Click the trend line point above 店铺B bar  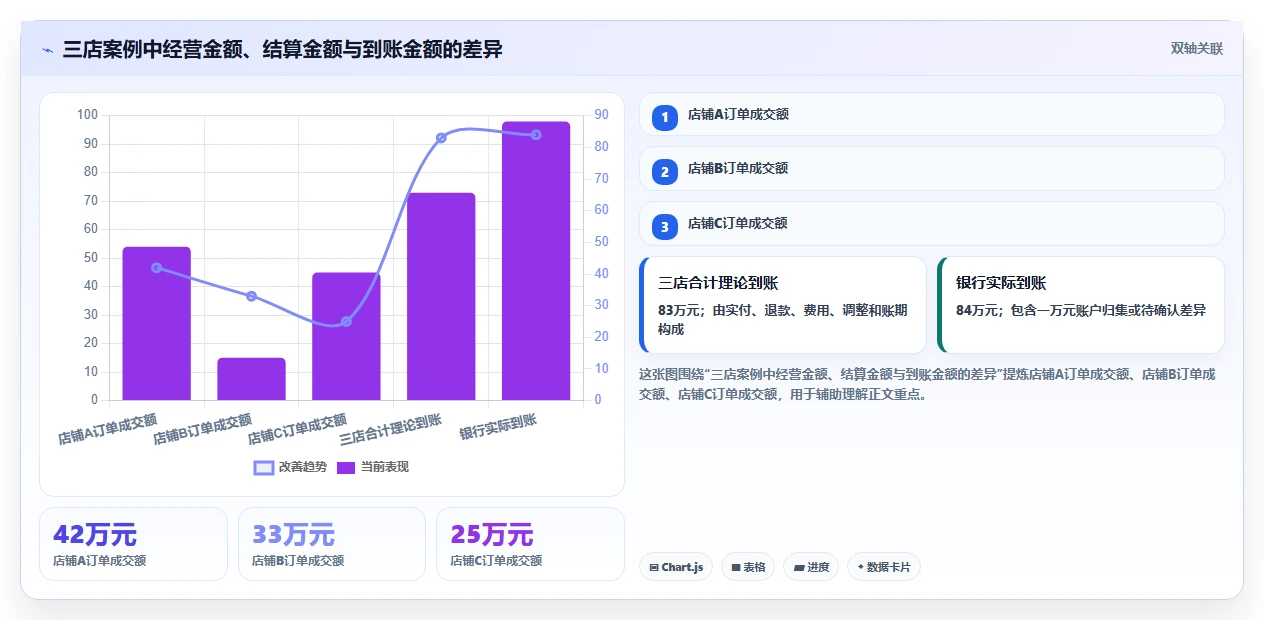click(x=251, y=296)
